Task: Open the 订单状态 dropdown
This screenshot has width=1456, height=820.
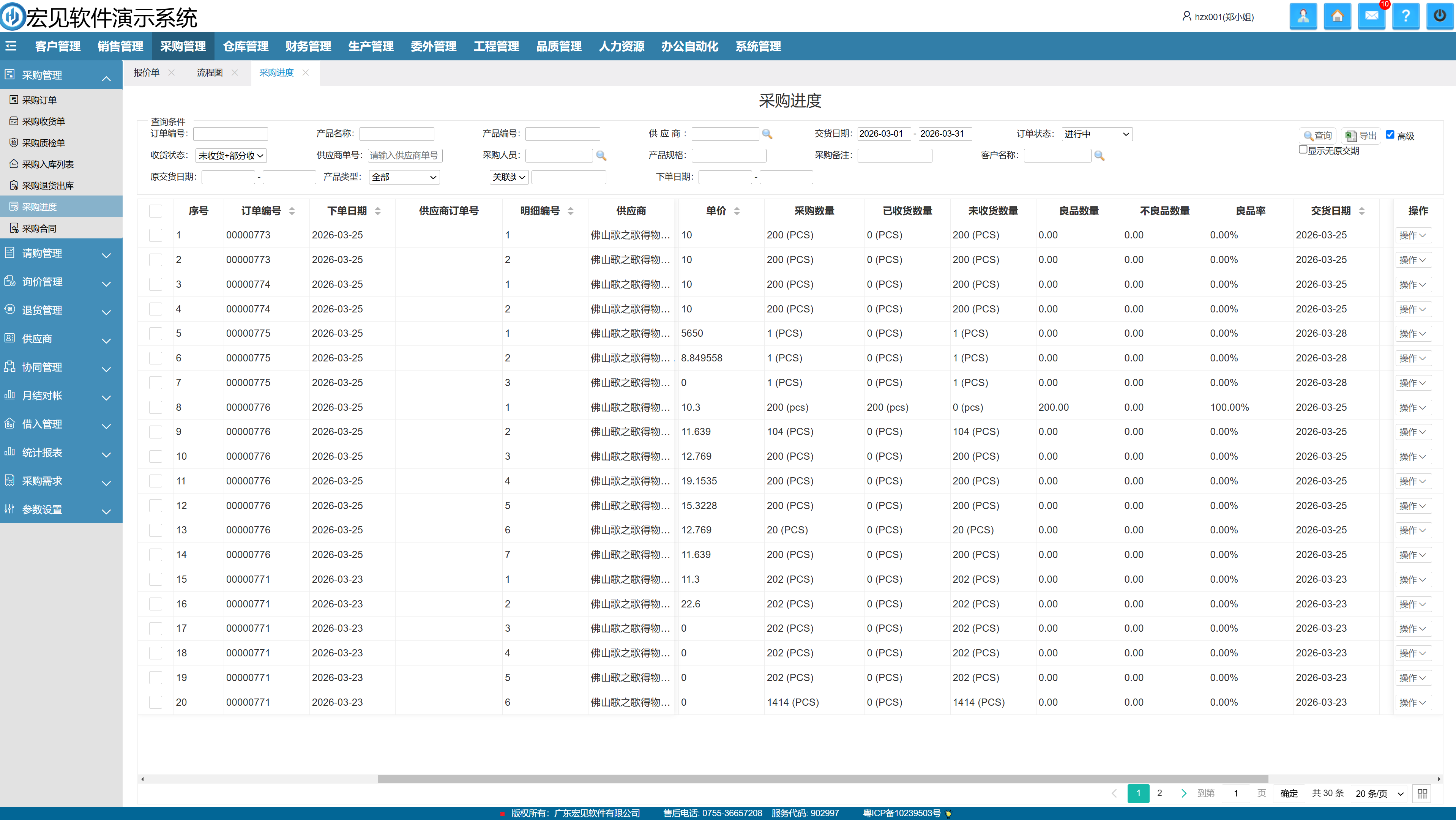Action: tap(1096, 134)
